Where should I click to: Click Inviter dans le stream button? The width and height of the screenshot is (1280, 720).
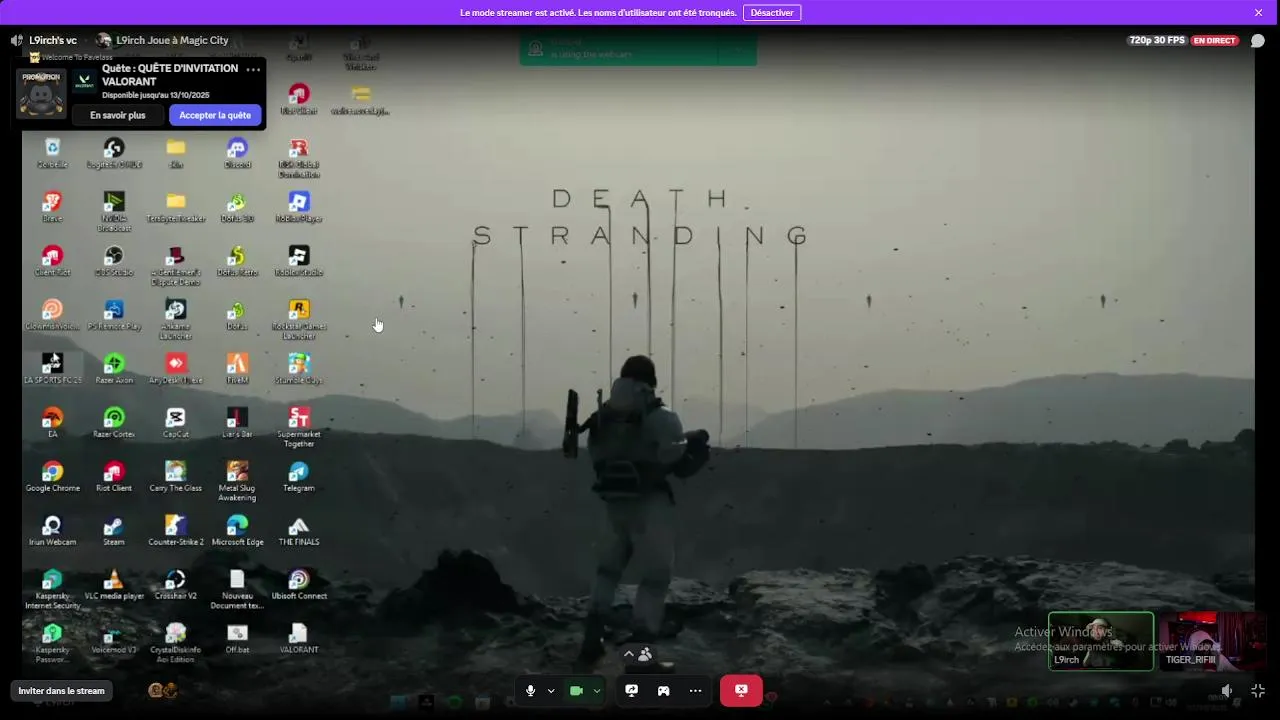click(61, 691)
